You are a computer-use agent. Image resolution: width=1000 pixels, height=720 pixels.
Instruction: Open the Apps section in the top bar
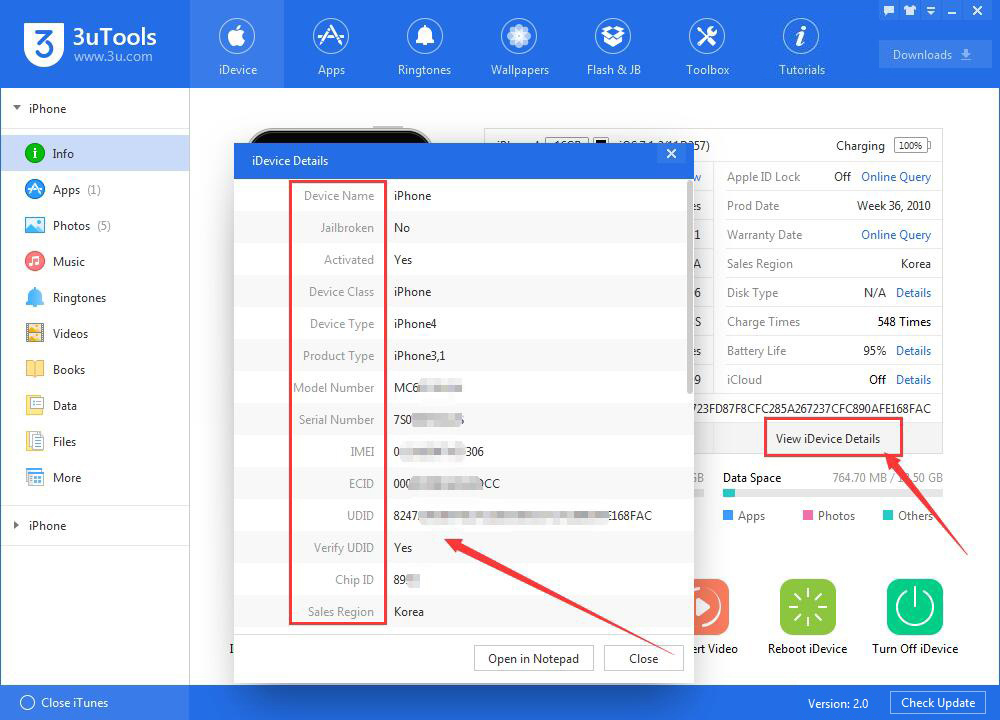tap(330, 45)
